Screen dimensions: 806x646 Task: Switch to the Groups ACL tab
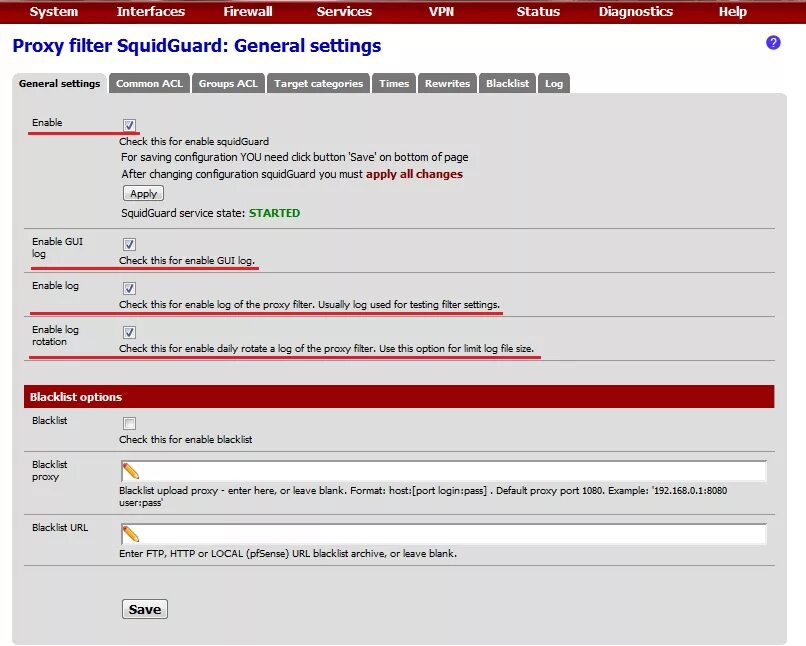pyautogui.click(x=228, y=83)
